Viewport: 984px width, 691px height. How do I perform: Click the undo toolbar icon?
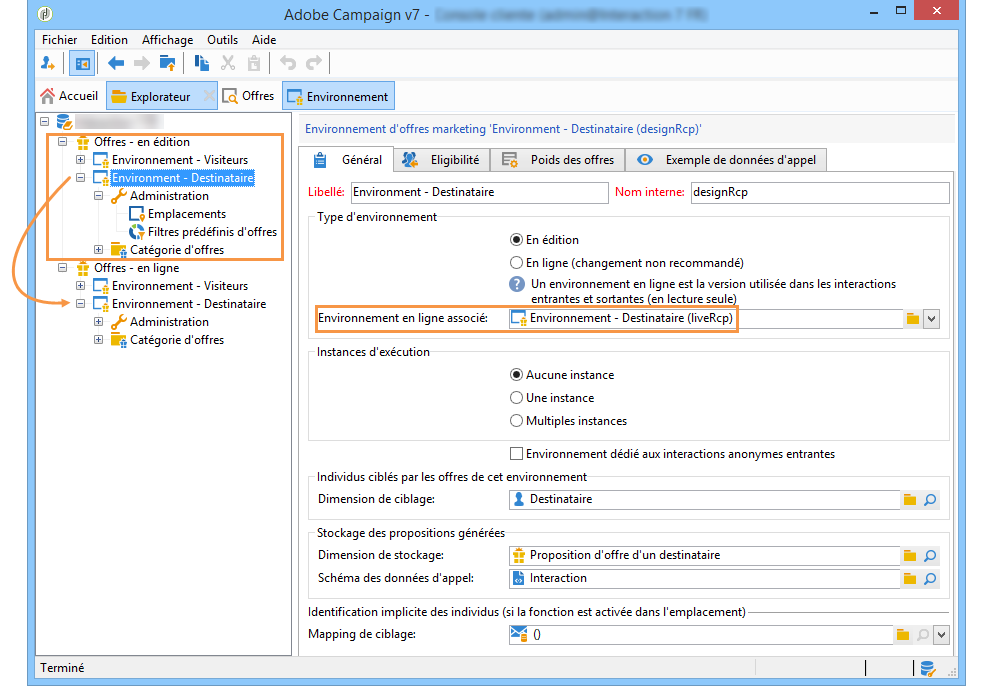pos(288,63)
